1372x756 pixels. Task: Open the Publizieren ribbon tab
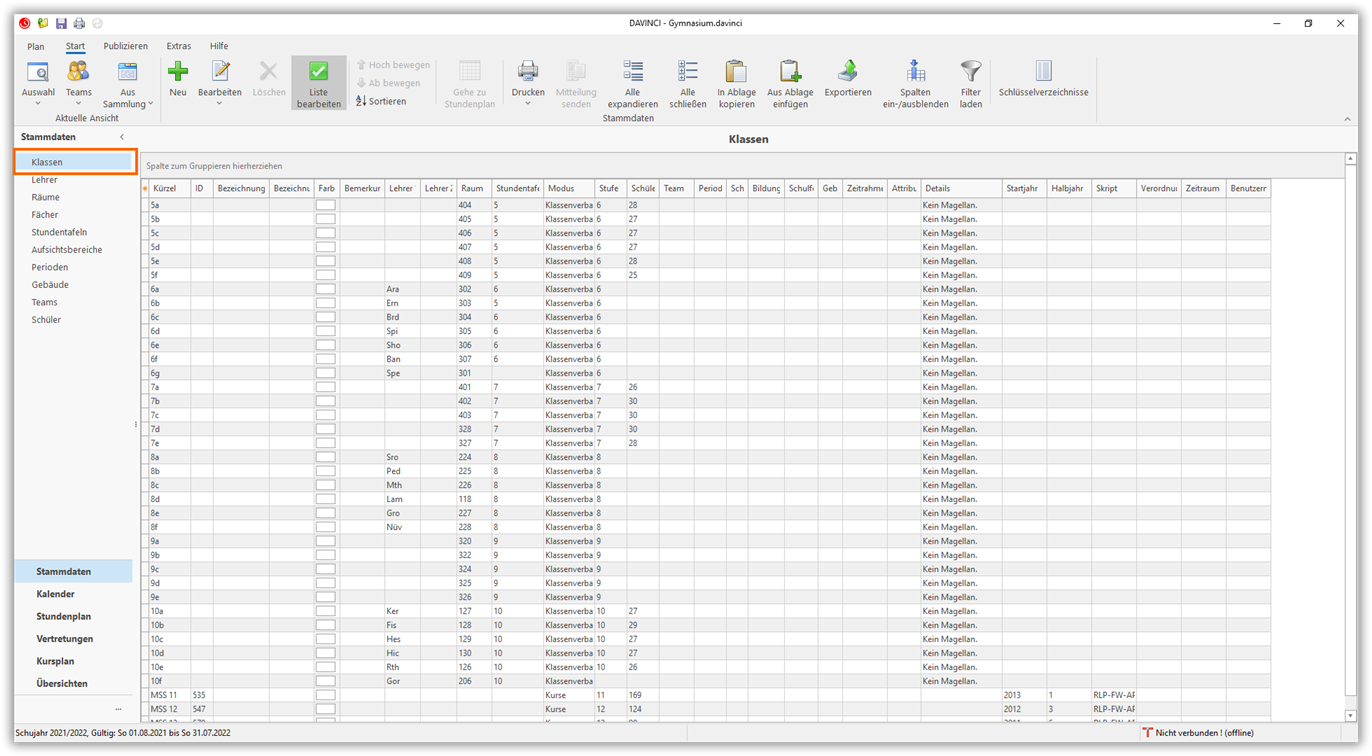coord(125,46)
